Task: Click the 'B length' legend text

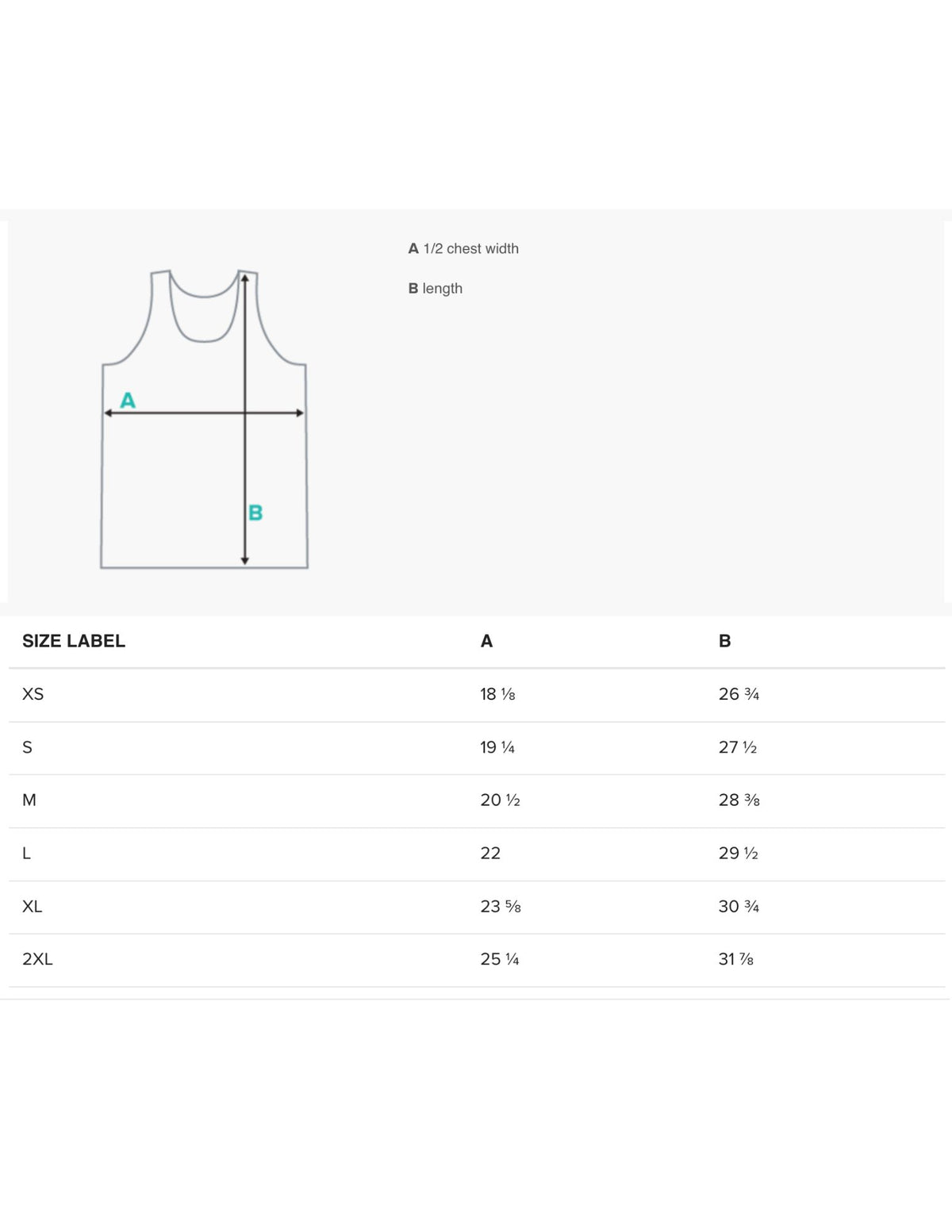Action: 435,289
